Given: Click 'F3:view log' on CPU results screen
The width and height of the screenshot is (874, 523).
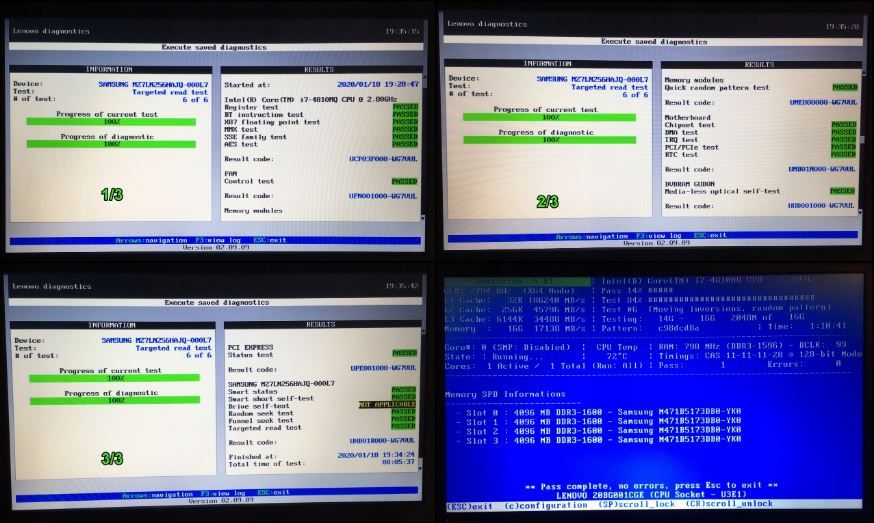Looking at the screenshot, I should point(218,240).
